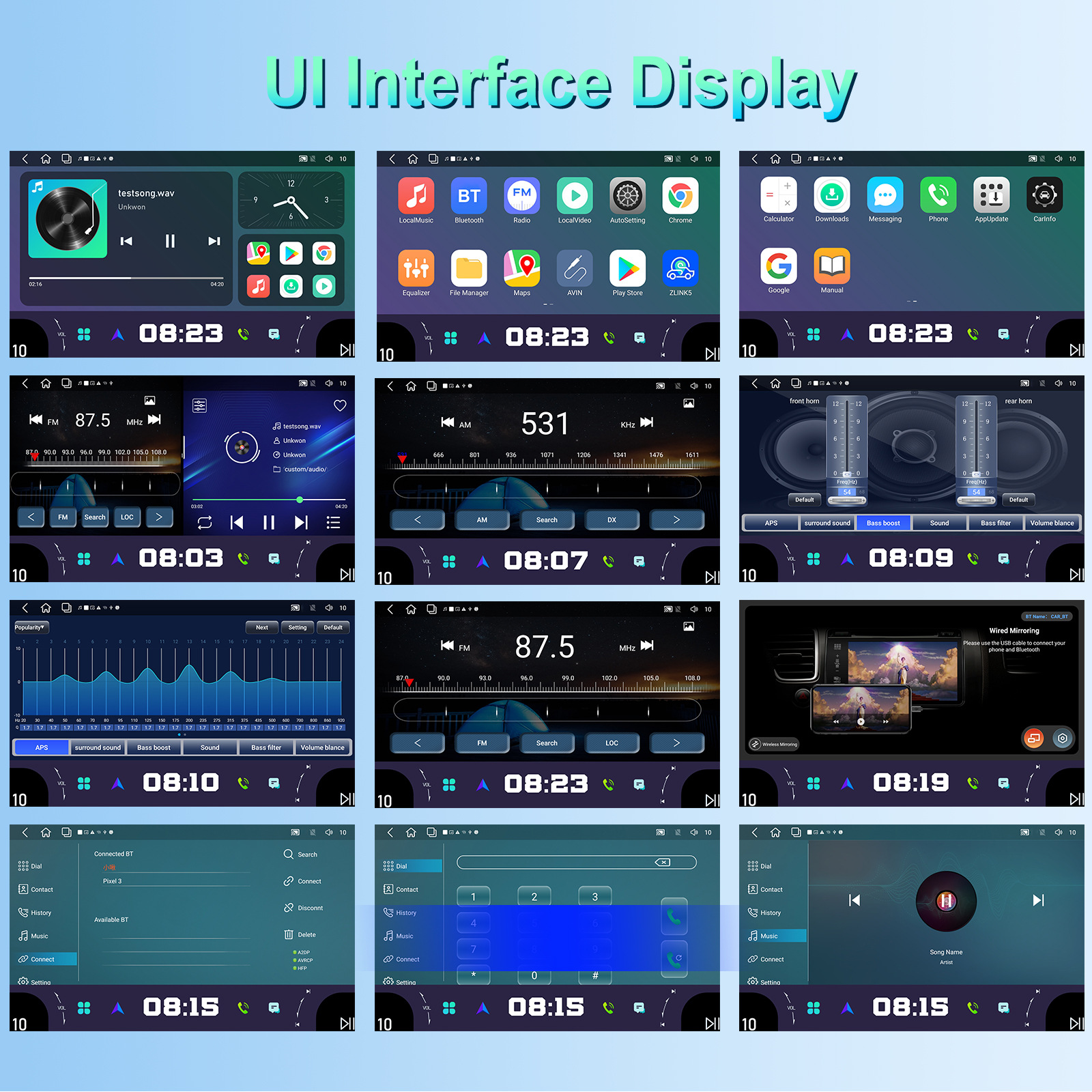Activate surround sound mode
This screenshot has height=1092, width=1092.
pos(827,523)
